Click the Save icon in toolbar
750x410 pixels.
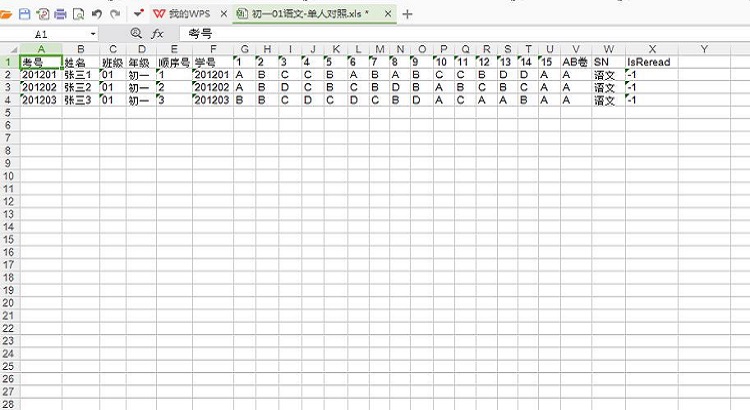pos(25,14)
